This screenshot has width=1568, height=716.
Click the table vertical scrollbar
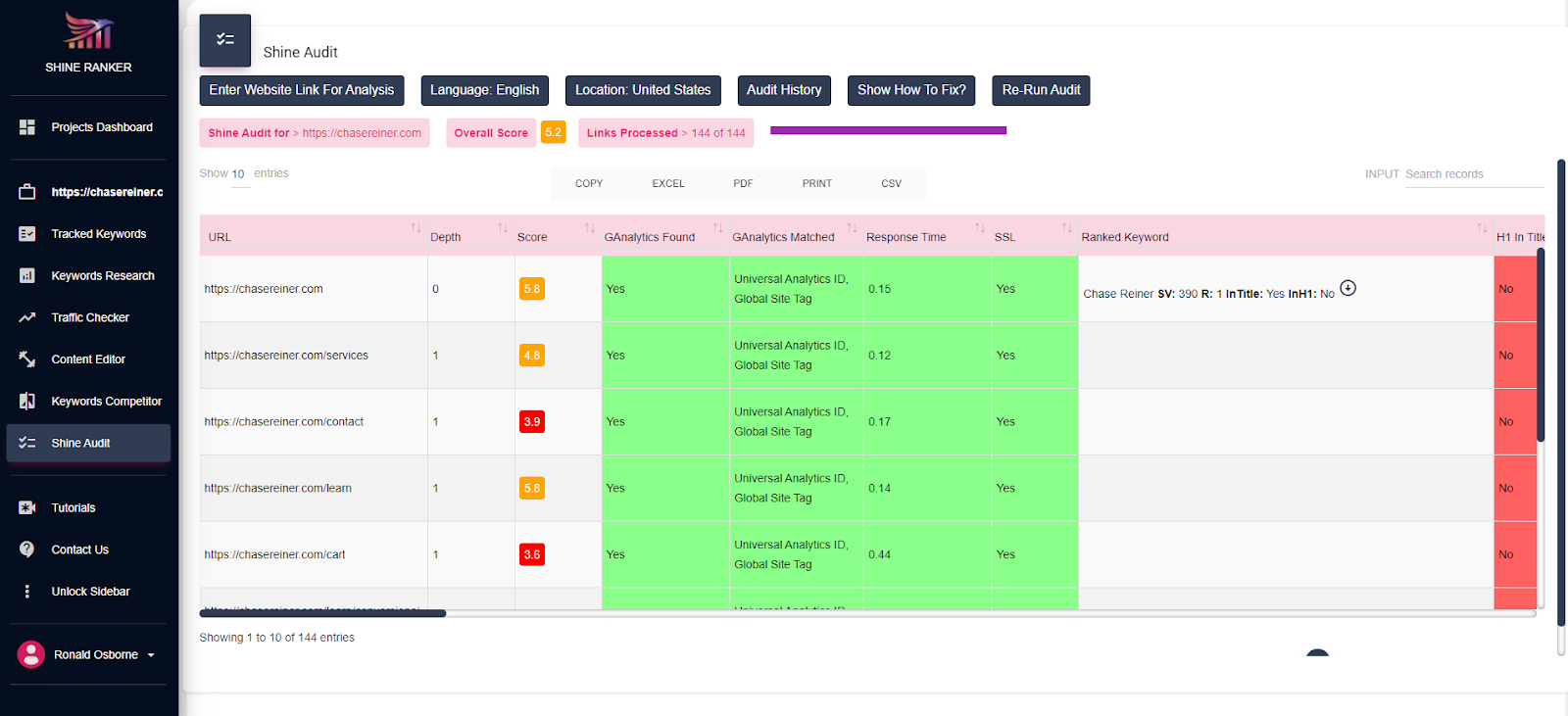coord(1541,345)
